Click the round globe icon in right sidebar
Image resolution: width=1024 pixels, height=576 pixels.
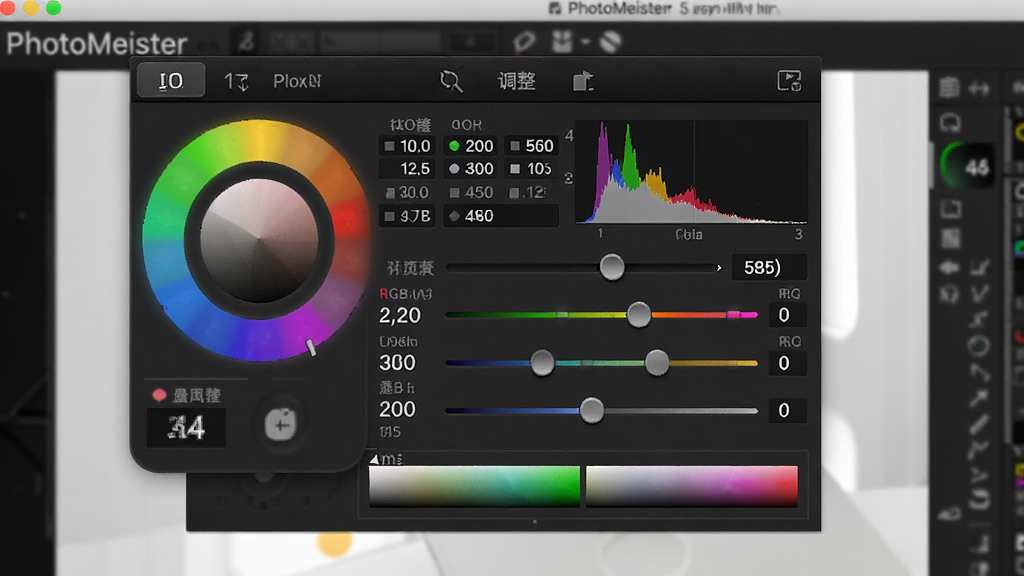pos(978,345)
